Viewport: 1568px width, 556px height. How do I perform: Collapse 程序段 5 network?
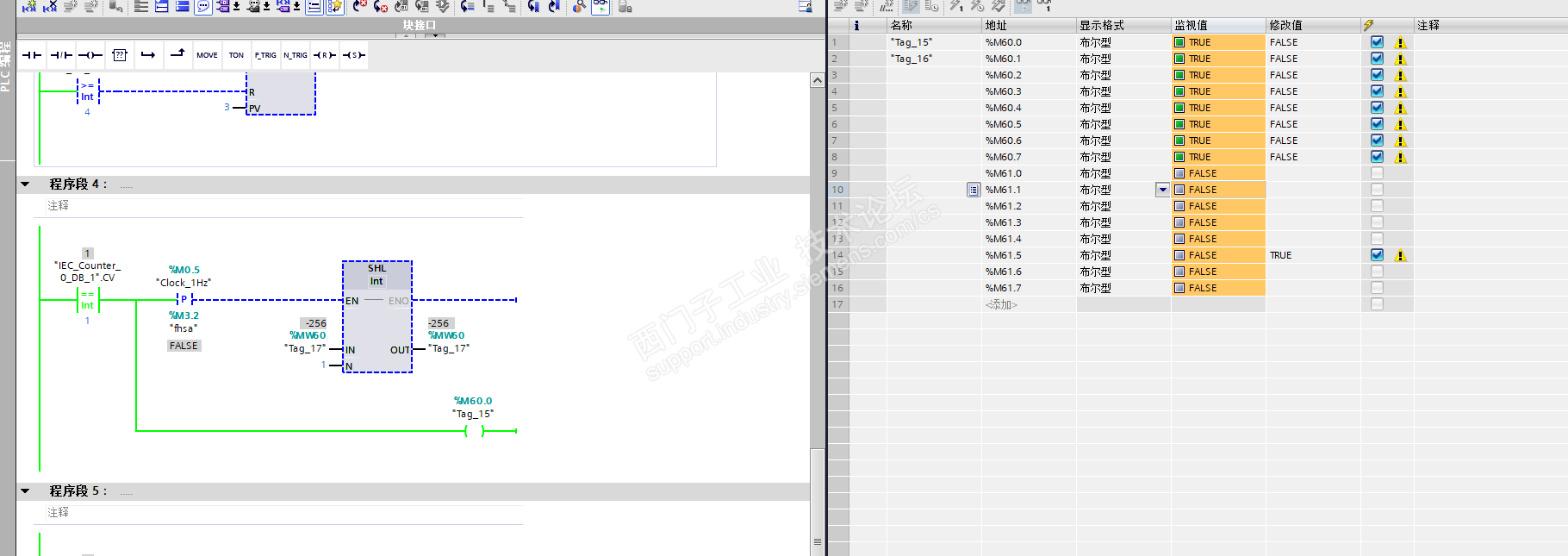[25, 491]
